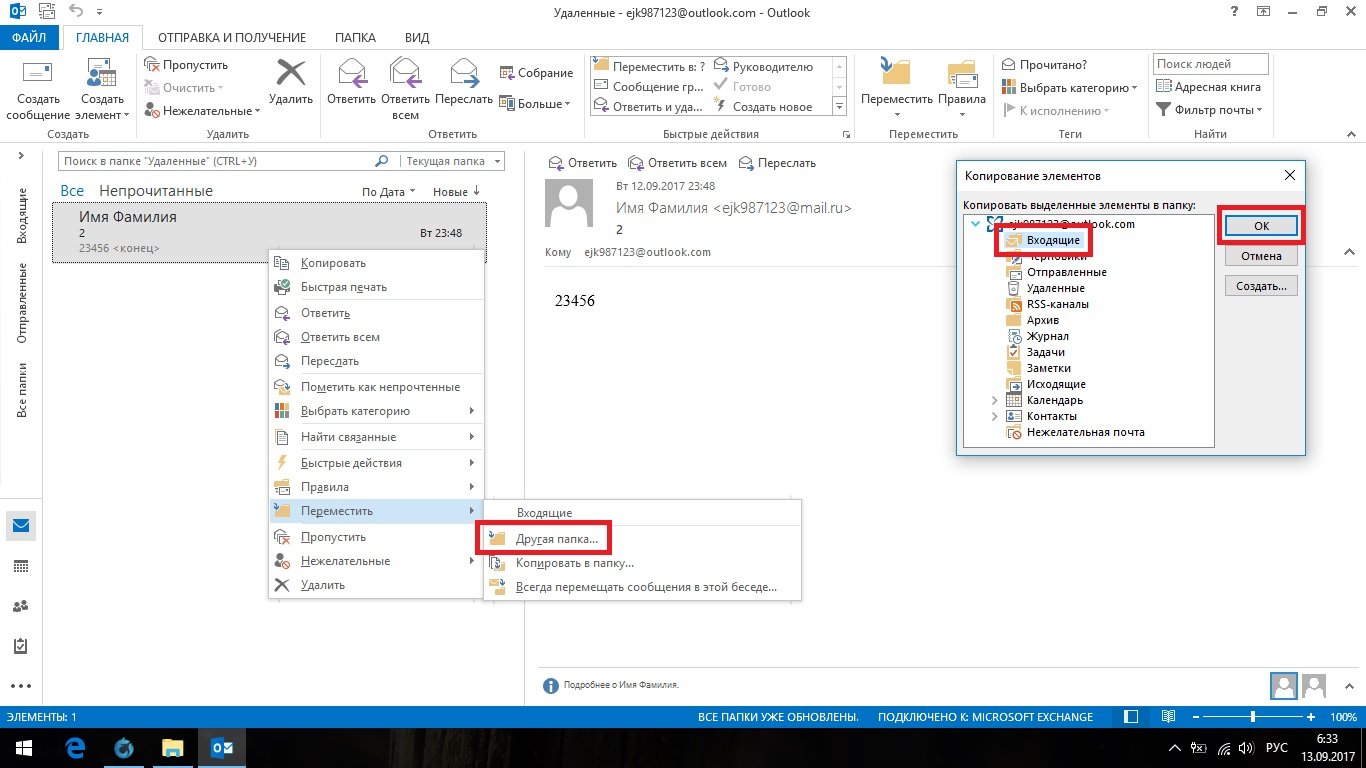Select Copy to Folder in submenu
This screenshot has width=1366, height=768.
point(643,563)
